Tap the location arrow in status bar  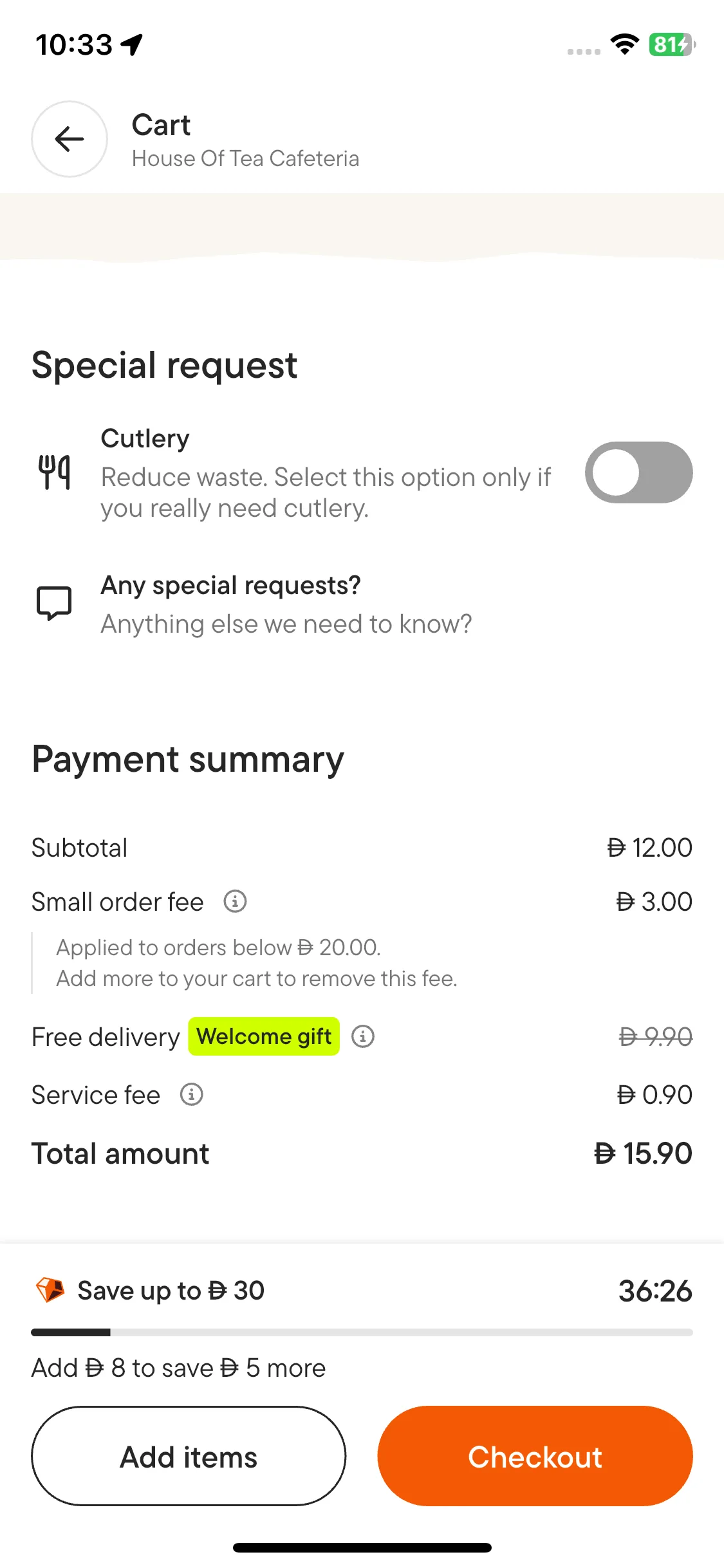[133, 44]
